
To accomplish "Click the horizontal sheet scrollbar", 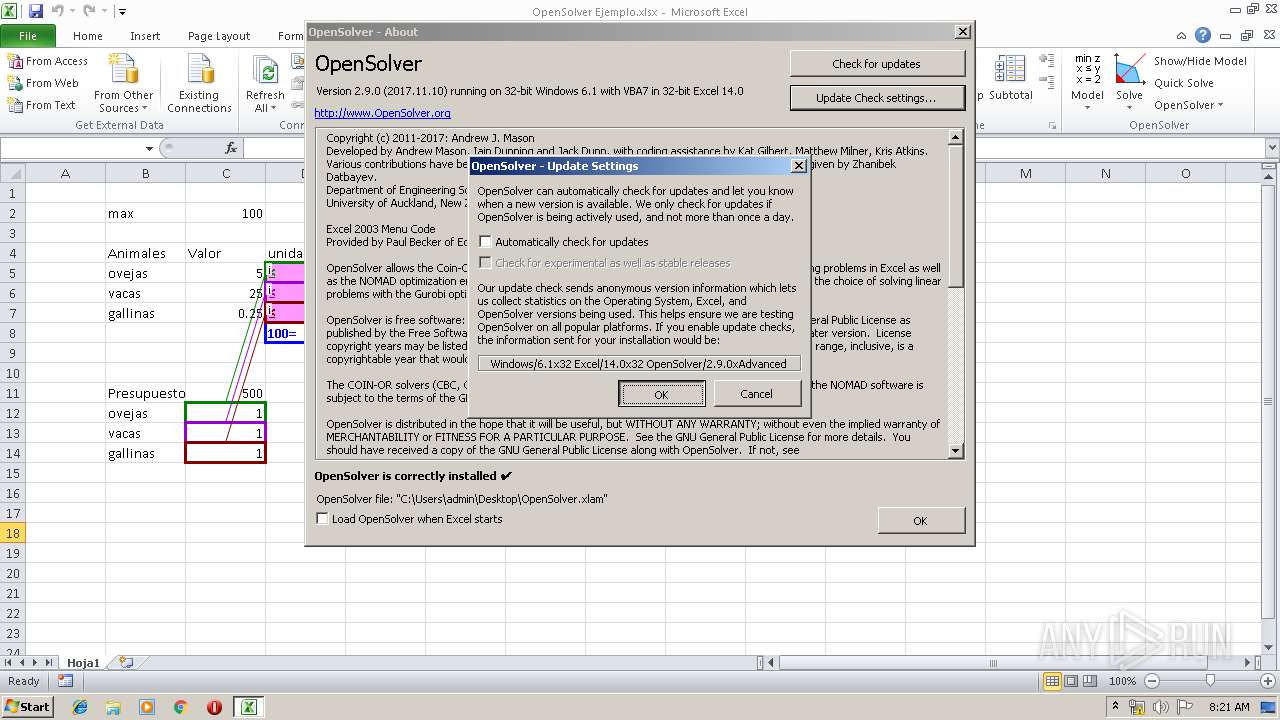I will [x=993, y=662].
